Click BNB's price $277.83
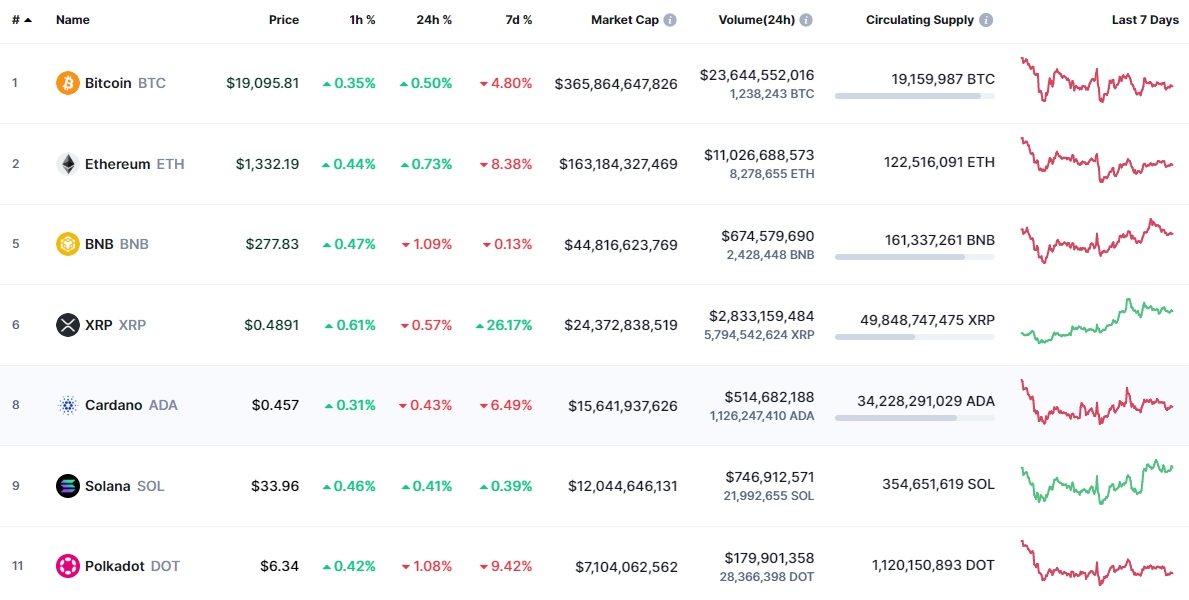The width and height of the screenshot is (1189, 600). click(x=272, y=244)
